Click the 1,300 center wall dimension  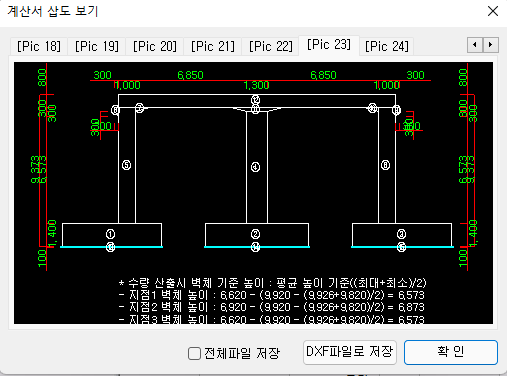coord(256,85)
